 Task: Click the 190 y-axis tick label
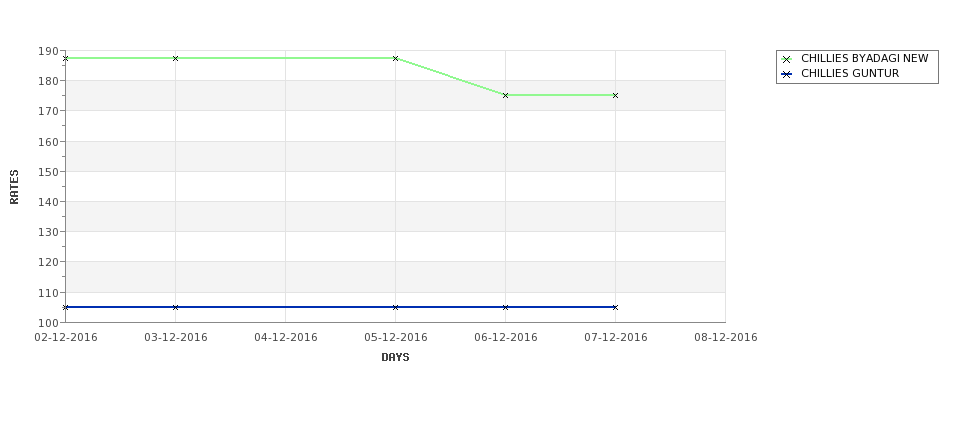48,51
